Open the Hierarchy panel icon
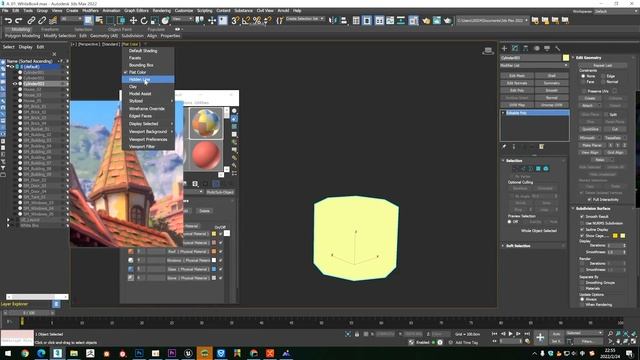This screenshot has width=640, height=360. (525, 48)
